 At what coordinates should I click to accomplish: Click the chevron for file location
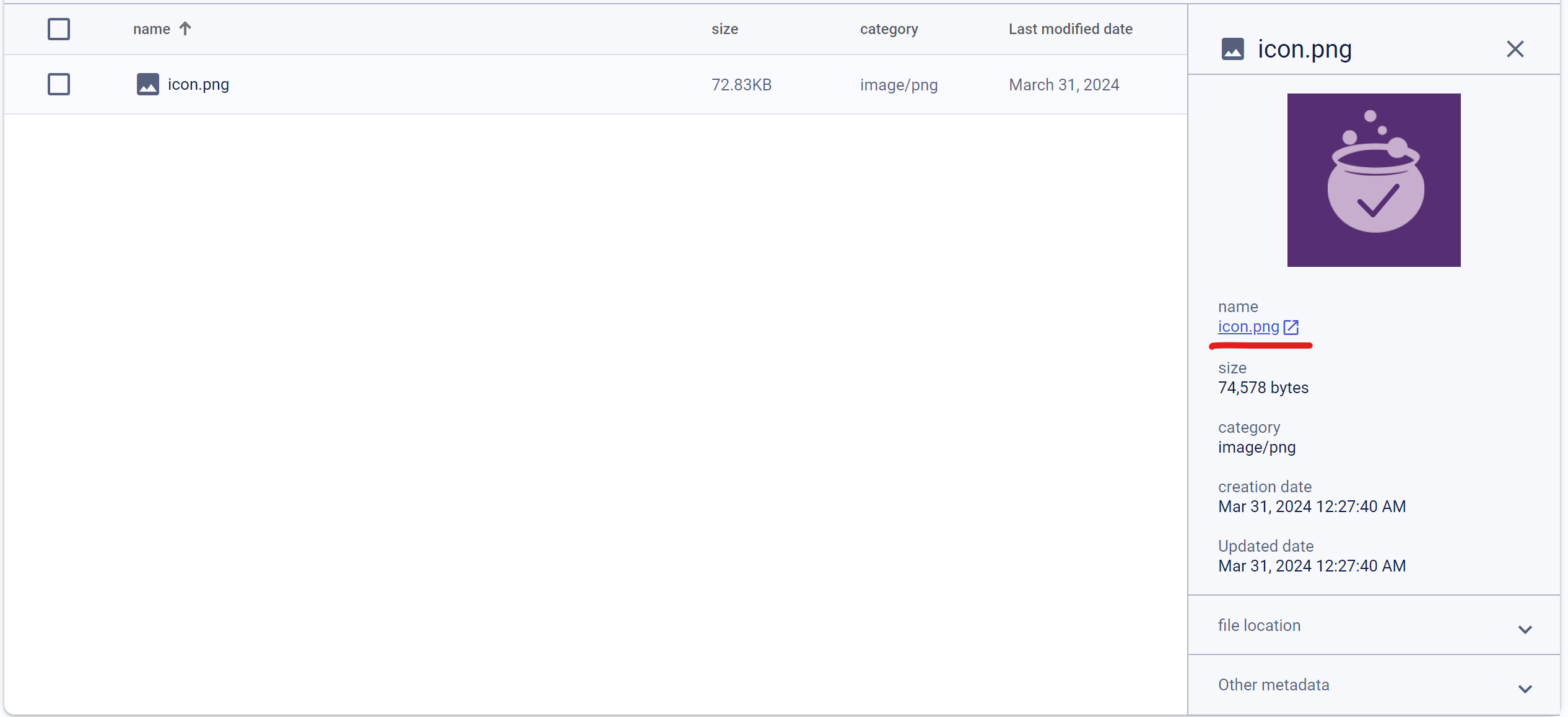point(1525,630)
